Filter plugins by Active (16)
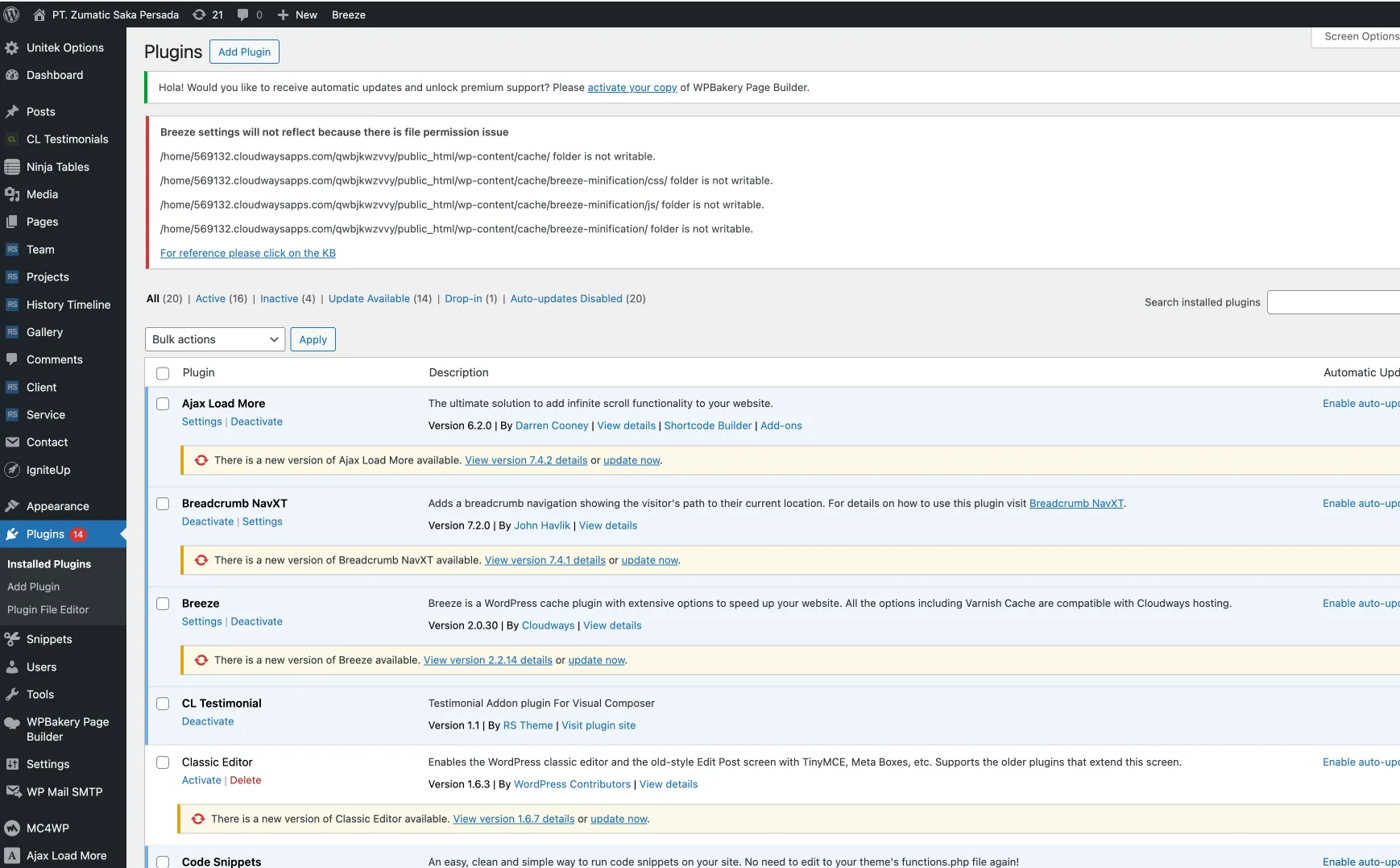 pos(222,298)
